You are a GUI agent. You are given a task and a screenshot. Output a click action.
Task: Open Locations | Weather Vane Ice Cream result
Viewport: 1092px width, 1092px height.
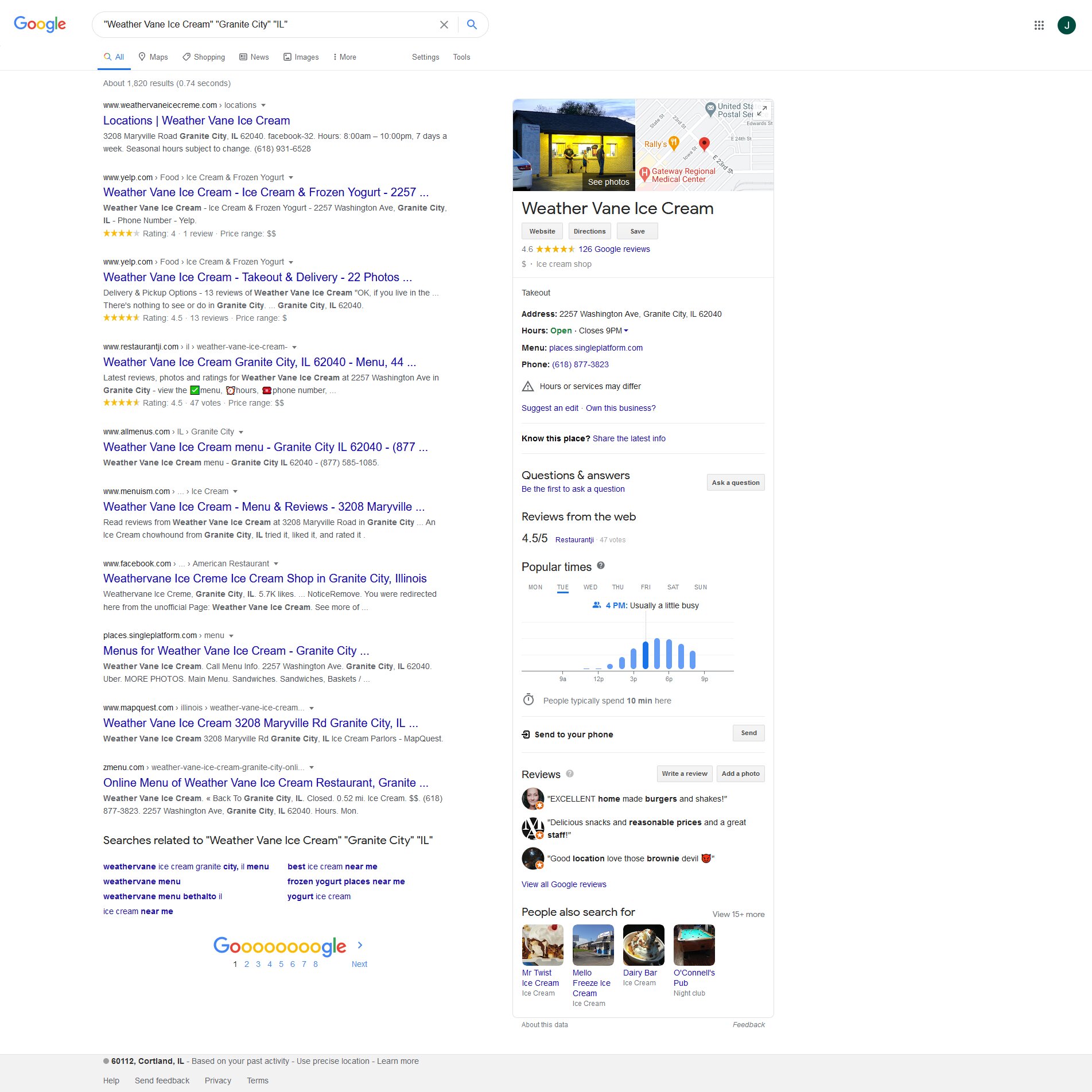(197, 121)
